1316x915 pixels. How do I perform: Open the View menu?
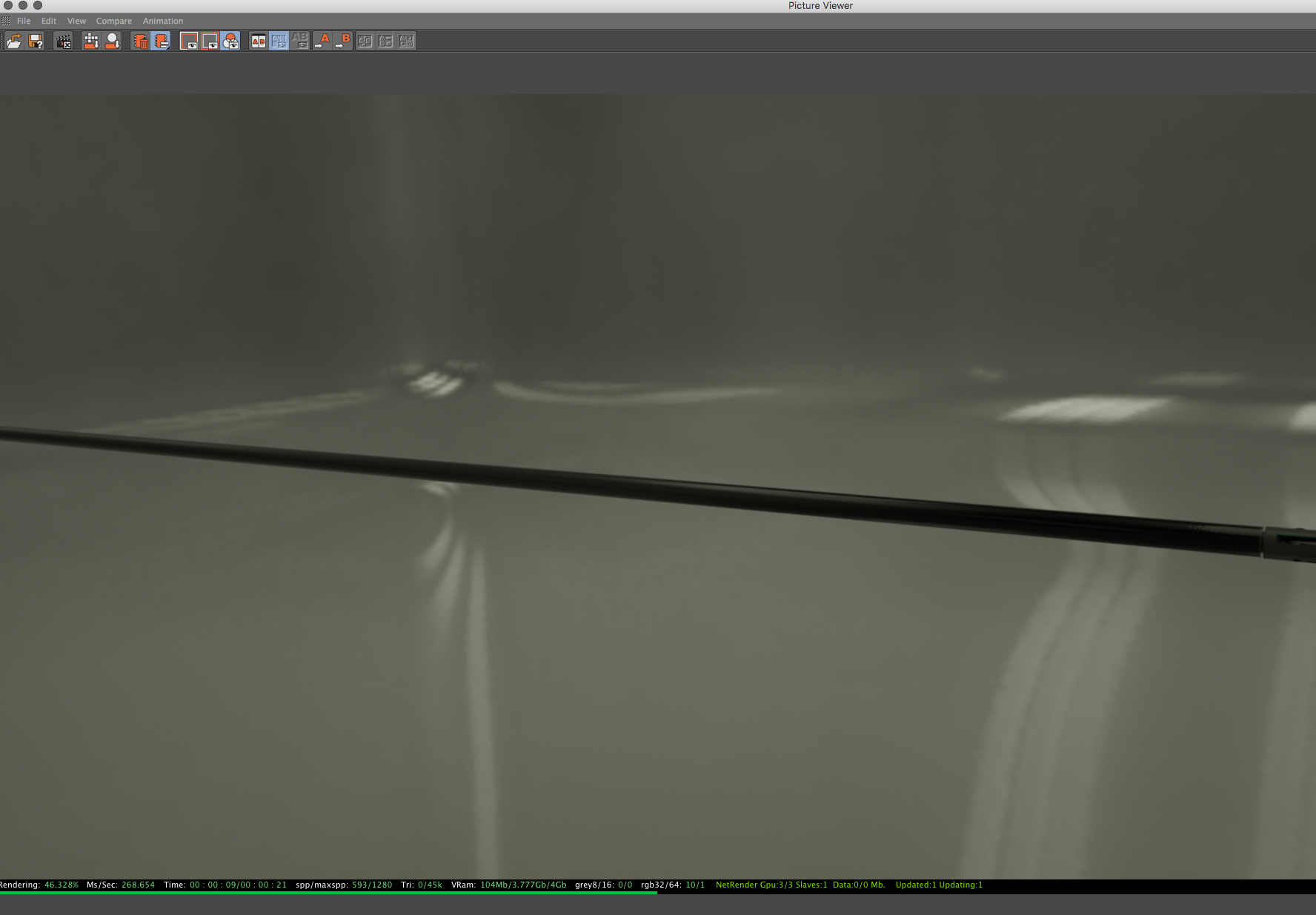(x=76, y=21)
